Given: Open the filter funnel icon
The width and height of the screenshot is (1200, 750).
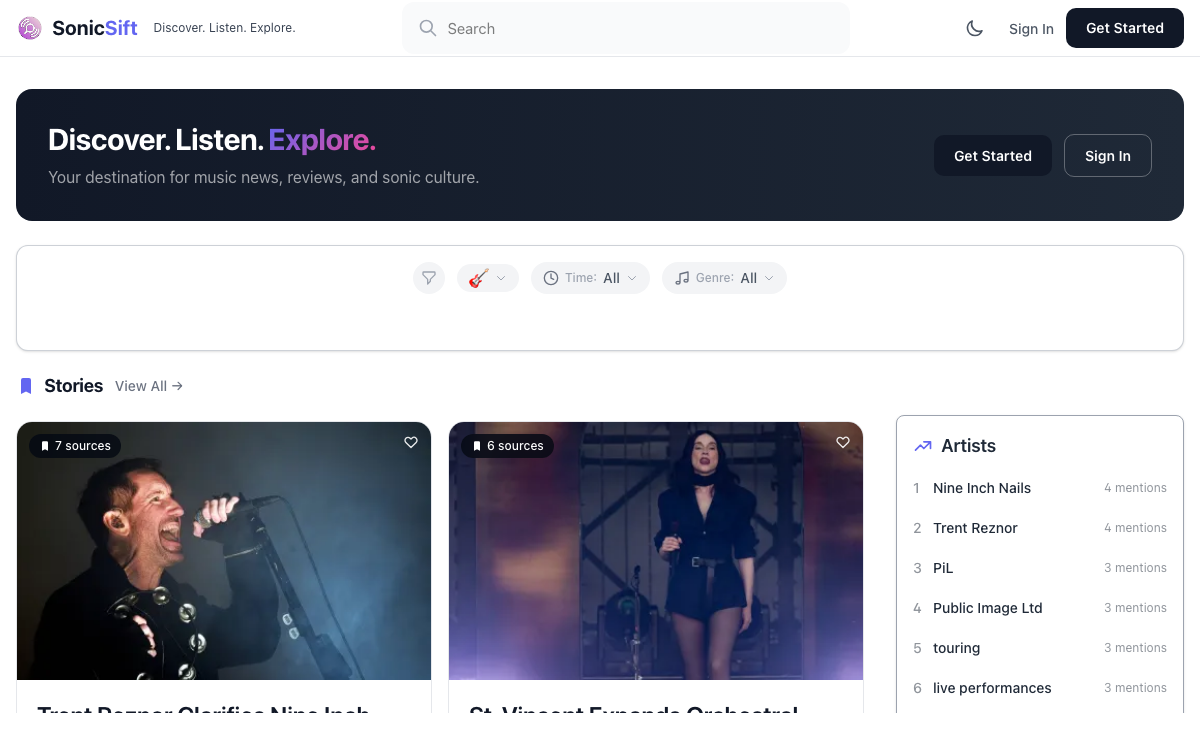Looking at the screenshot, I should 429,277.
